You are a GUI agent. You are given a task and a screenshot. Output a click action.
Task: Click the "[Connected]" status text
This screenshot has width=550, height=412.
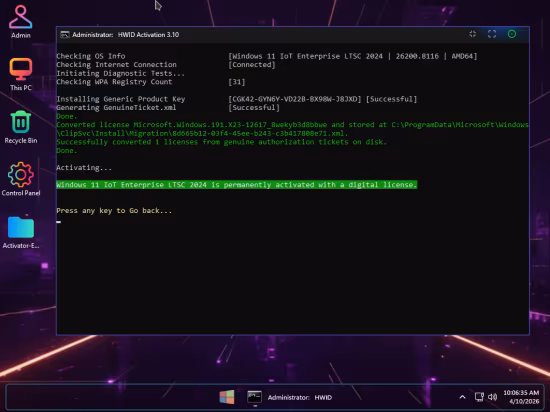(252, 65)
